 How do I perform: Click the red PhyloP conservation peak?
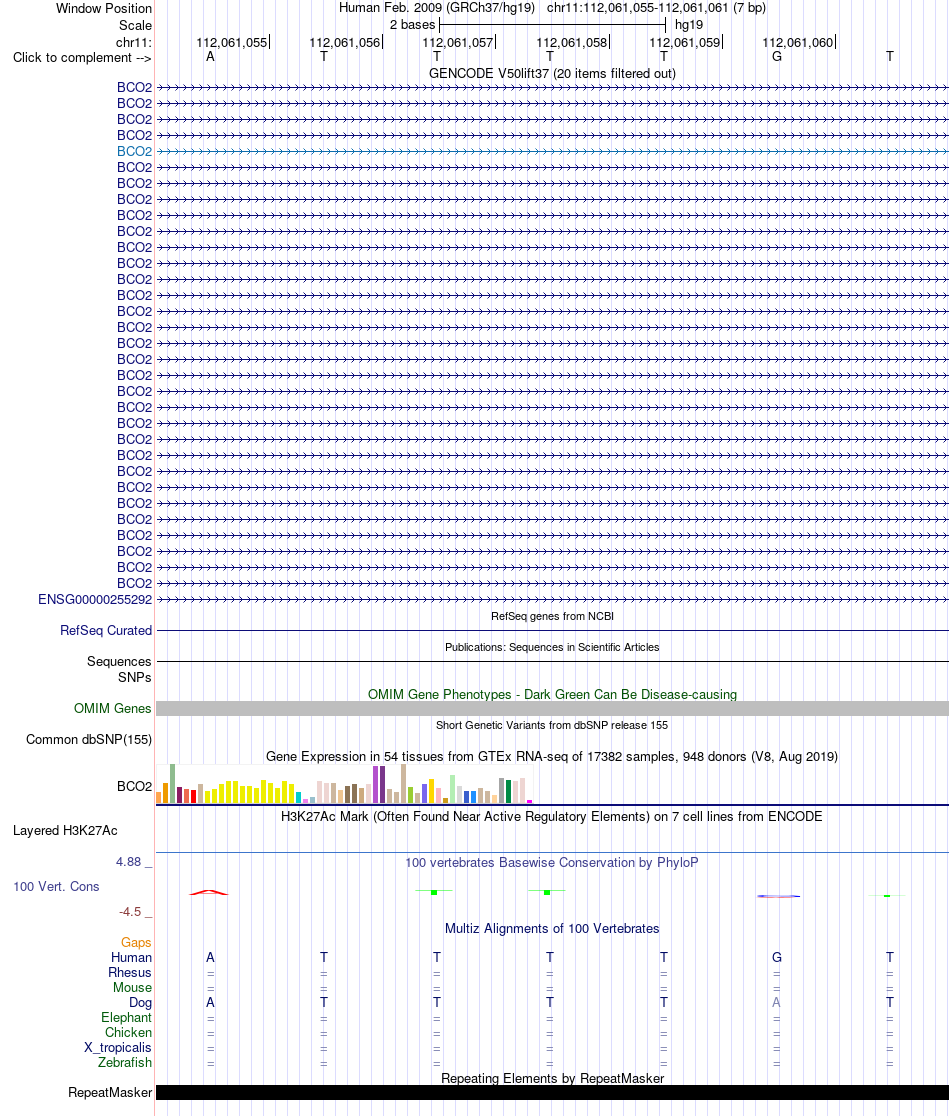point(209,892)
